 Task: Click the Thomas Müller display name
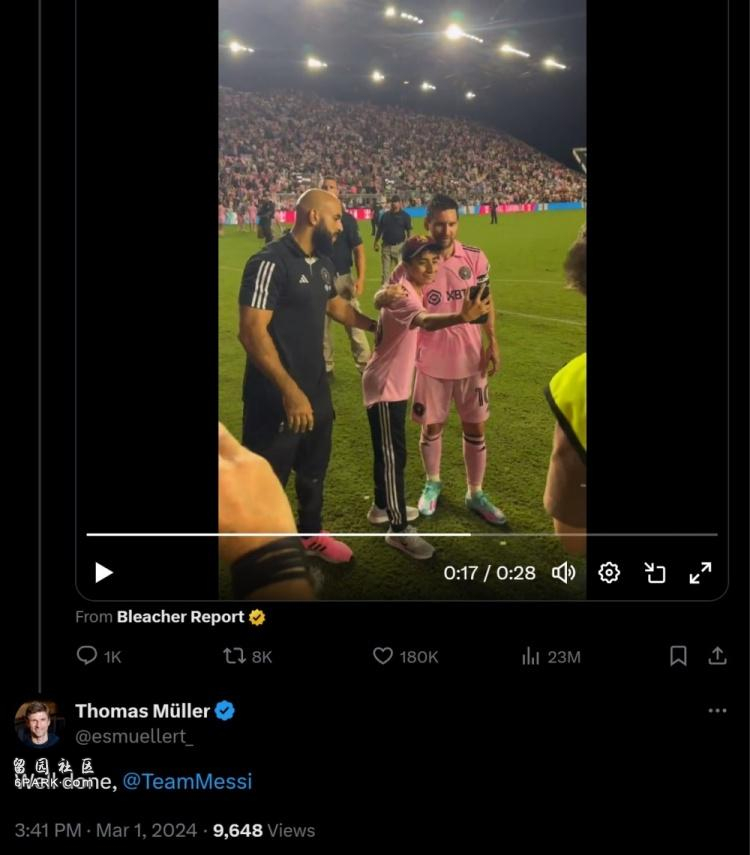pyautogui.click(x=142, y=711)
